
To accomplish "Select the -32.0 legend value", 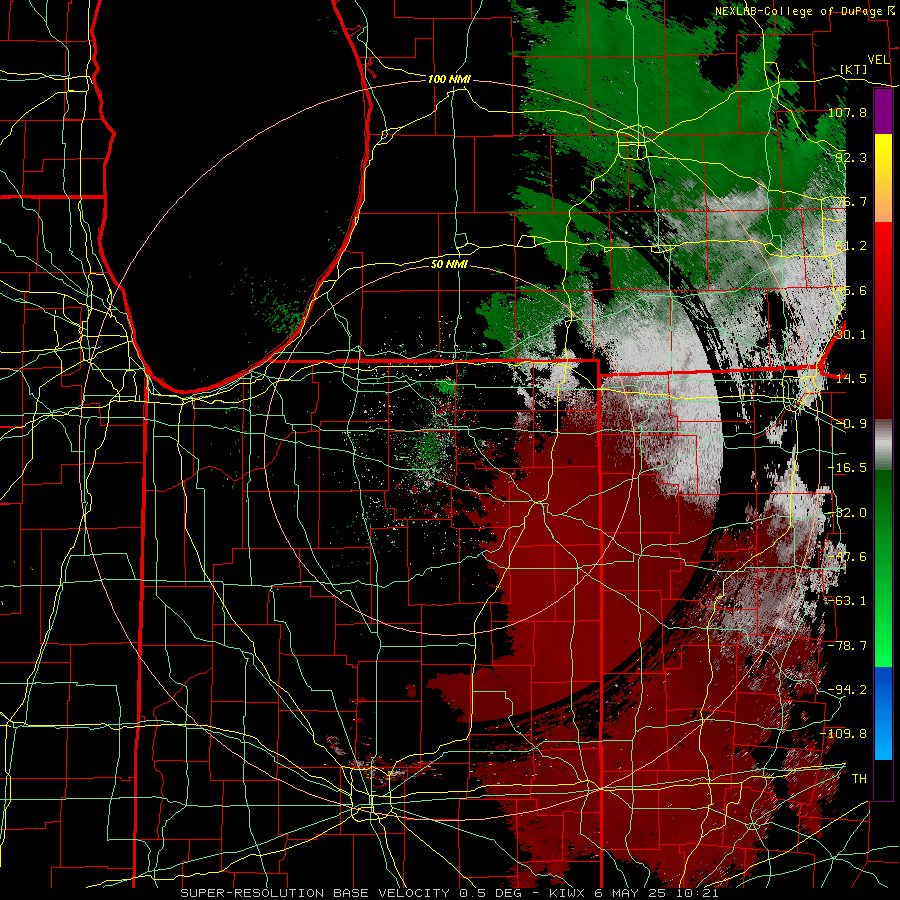I will [847, 513].
